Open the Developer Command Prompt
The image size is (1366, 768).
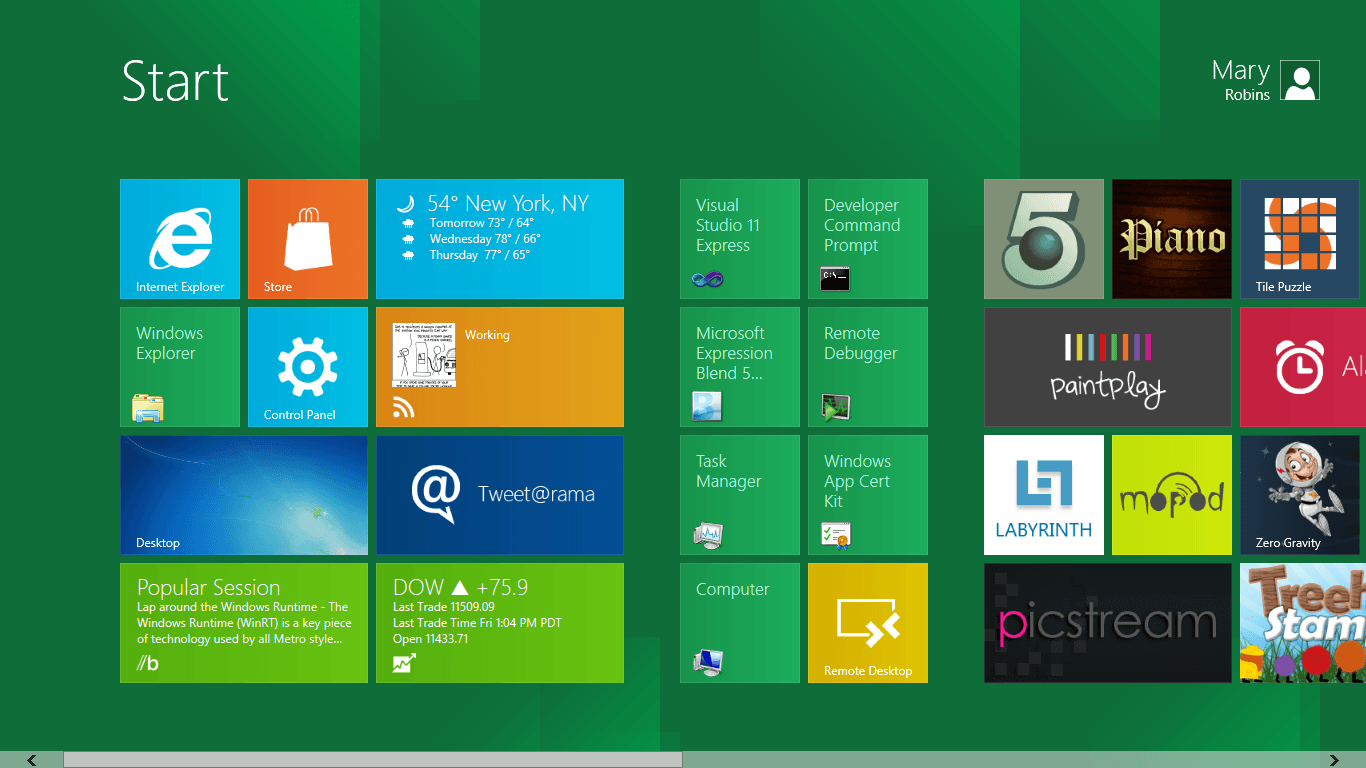tap(867, 239)
